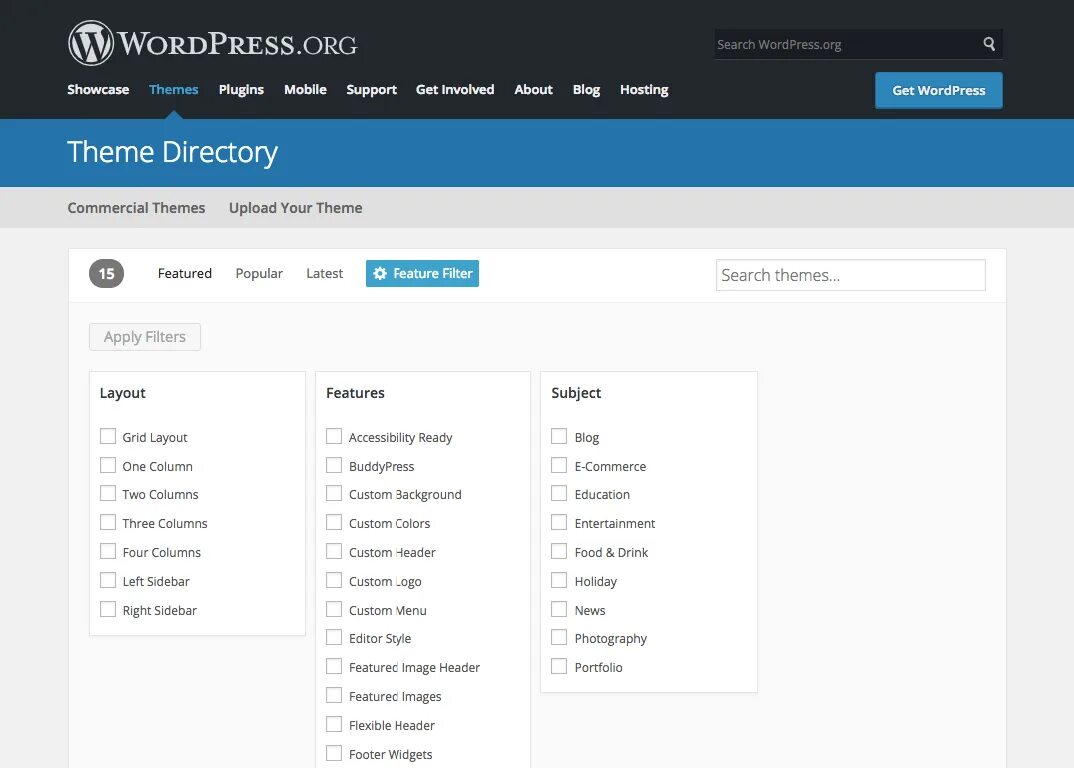Click the search magnifier icon in header
Image resolution: width=1074 pixels, height=768 pixels.
(988, 44)
